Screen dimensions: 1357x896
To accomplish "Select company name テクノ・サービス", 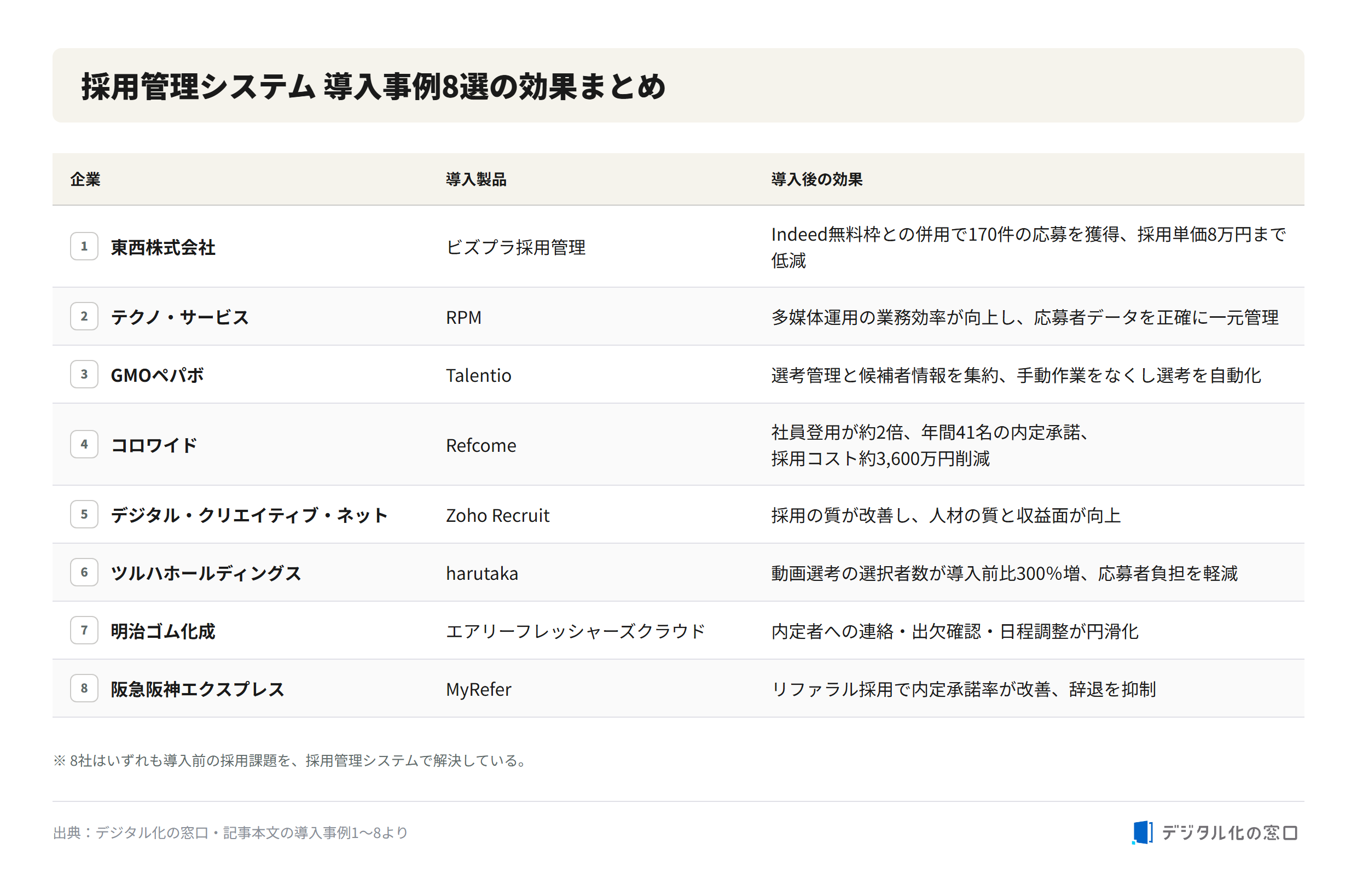I will pos(180,317).
